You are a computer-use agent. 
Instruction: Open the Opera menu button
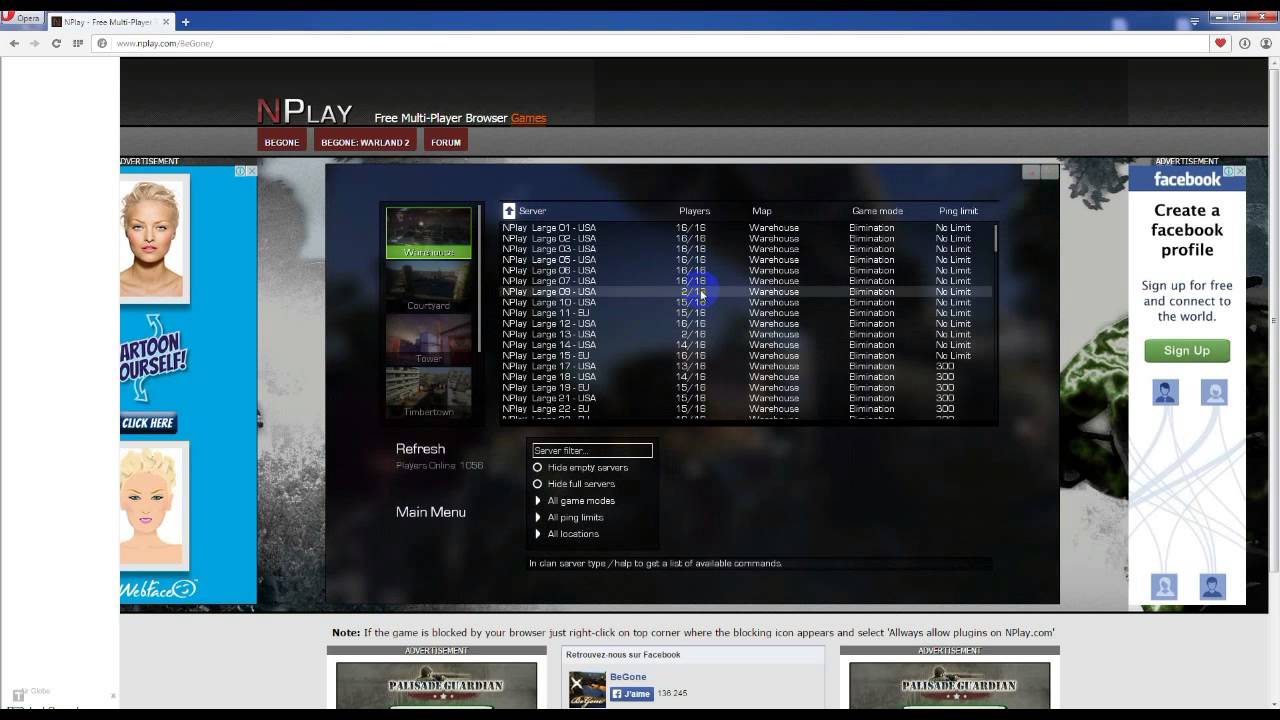click(x=22, y=18)
